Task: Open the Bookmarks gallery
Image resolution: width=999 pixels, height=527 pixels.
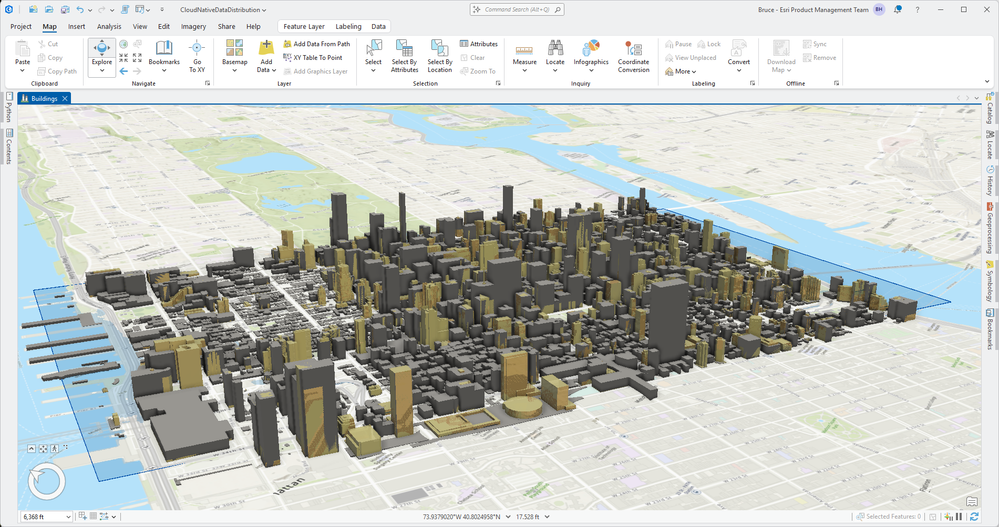Action: [x=164, y=56]
